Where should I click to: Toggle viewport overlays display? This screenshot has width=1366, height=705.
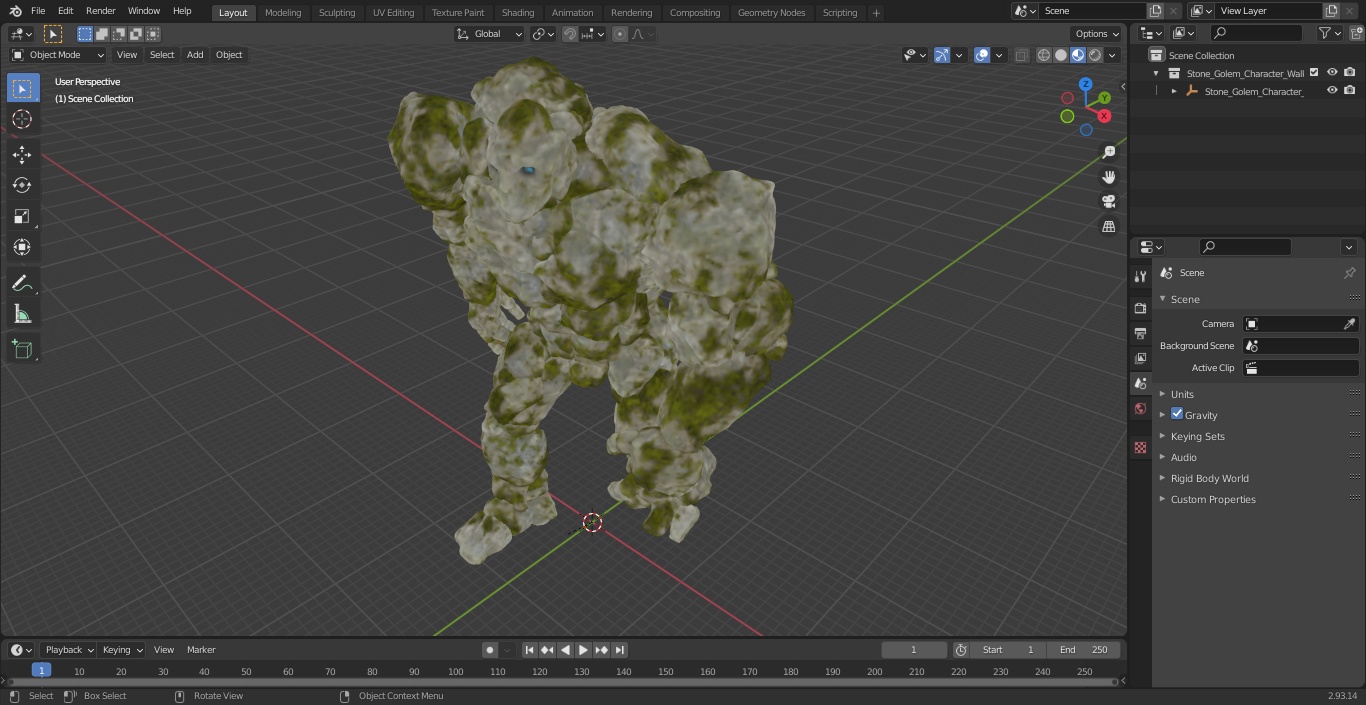click(x=982, y=55)
